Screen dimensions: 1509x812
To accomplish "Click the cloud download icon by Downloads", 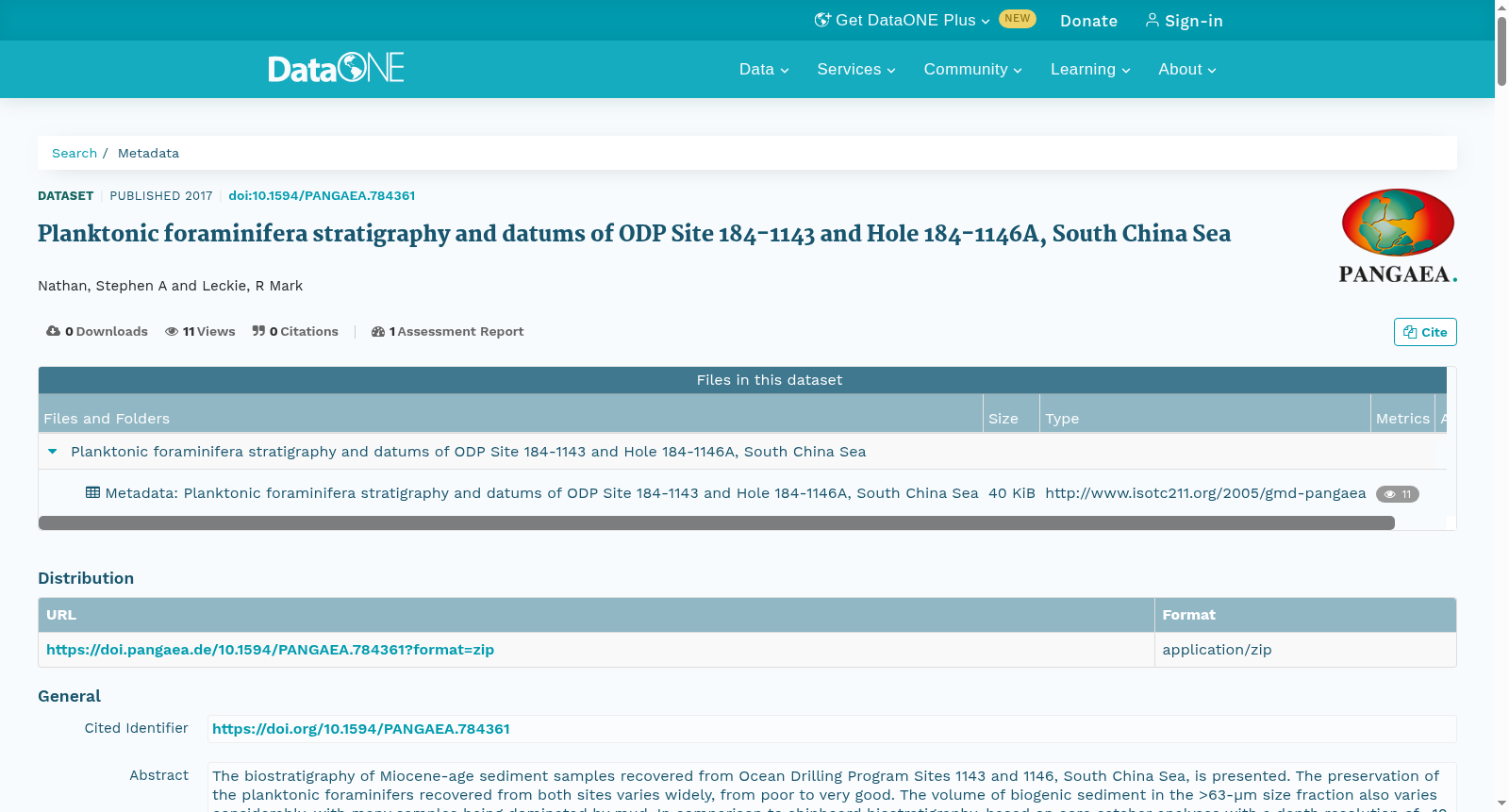I will pos(53,331).
